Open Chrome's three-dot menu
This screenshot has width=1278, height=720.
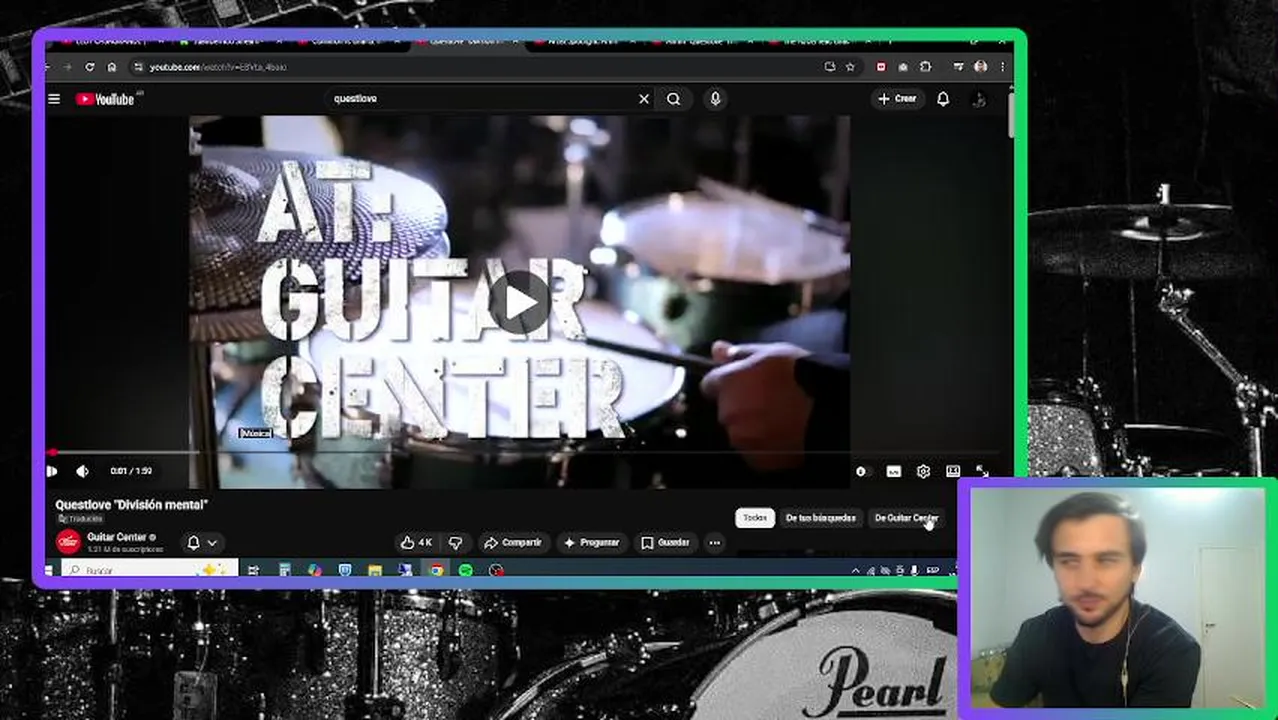click(x=1003, y=67)
